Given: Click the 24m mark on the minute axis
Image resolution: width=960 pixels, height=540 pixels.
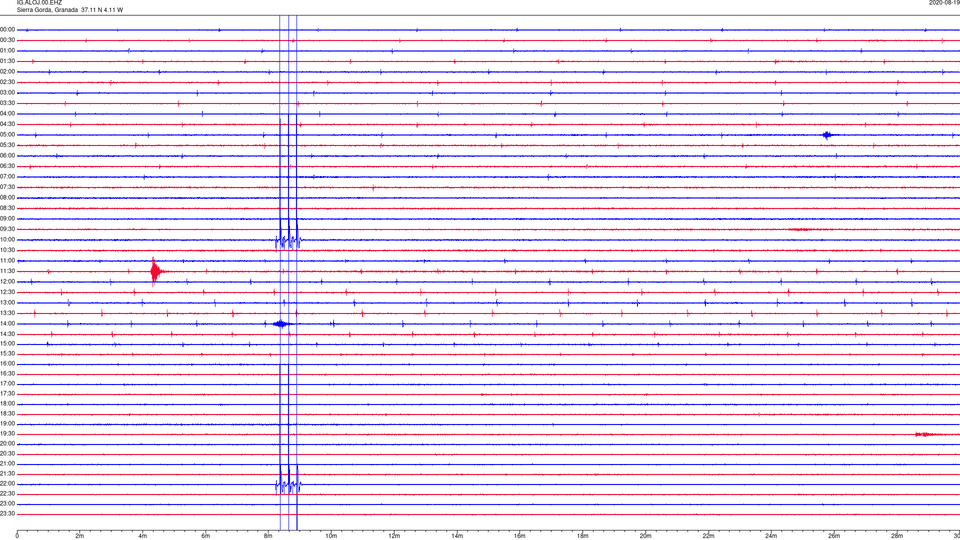Looking at the screenshot, I should click(x=771, y=536).
